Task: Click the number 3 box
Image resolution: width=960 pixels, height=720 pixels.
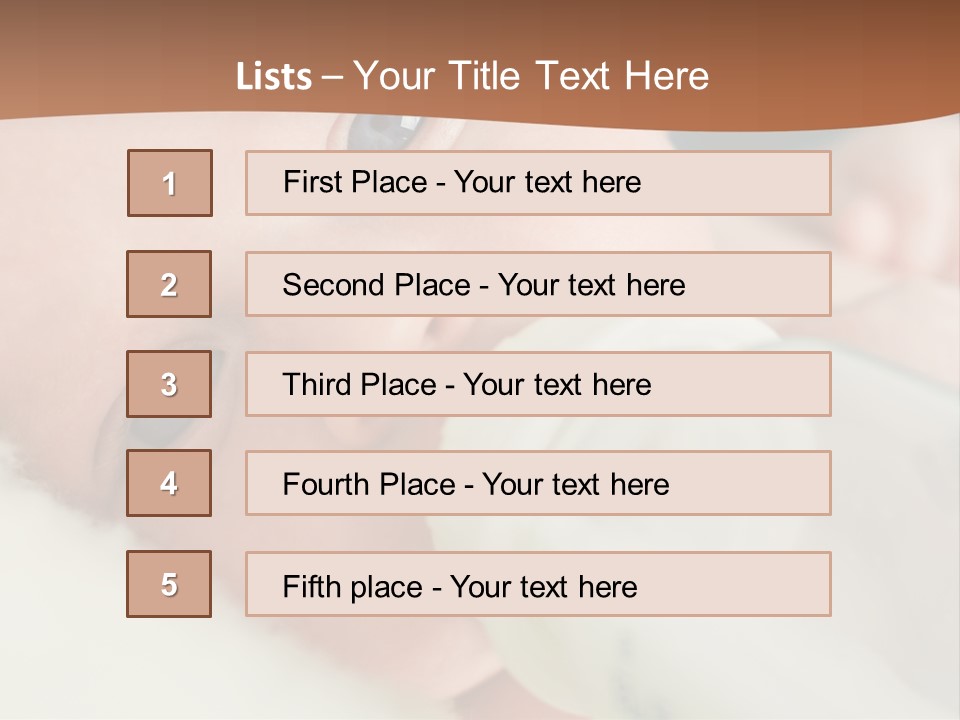Action: (169, 384)
